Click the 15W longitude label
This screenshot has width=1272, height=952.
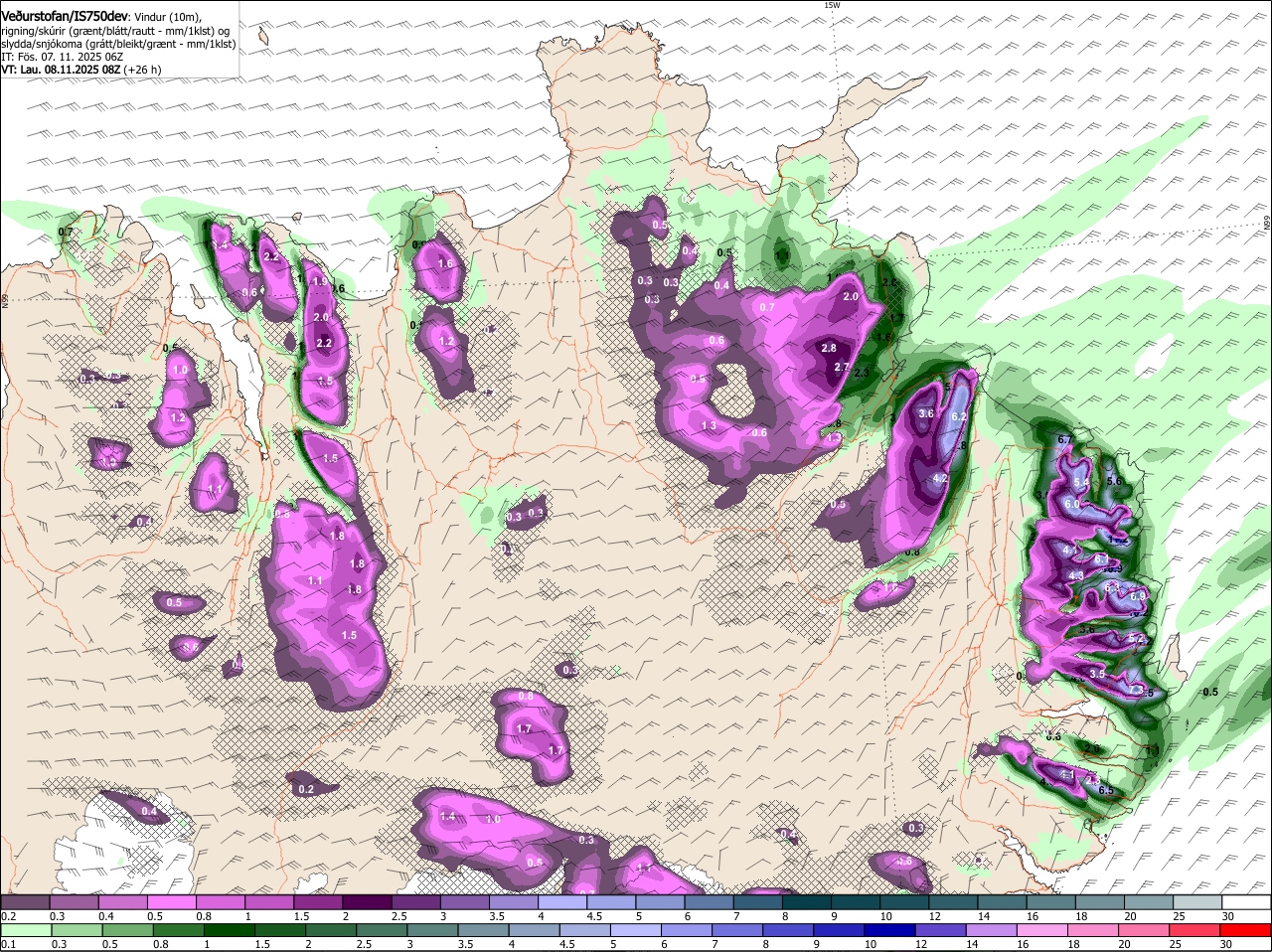coord(832,5)
